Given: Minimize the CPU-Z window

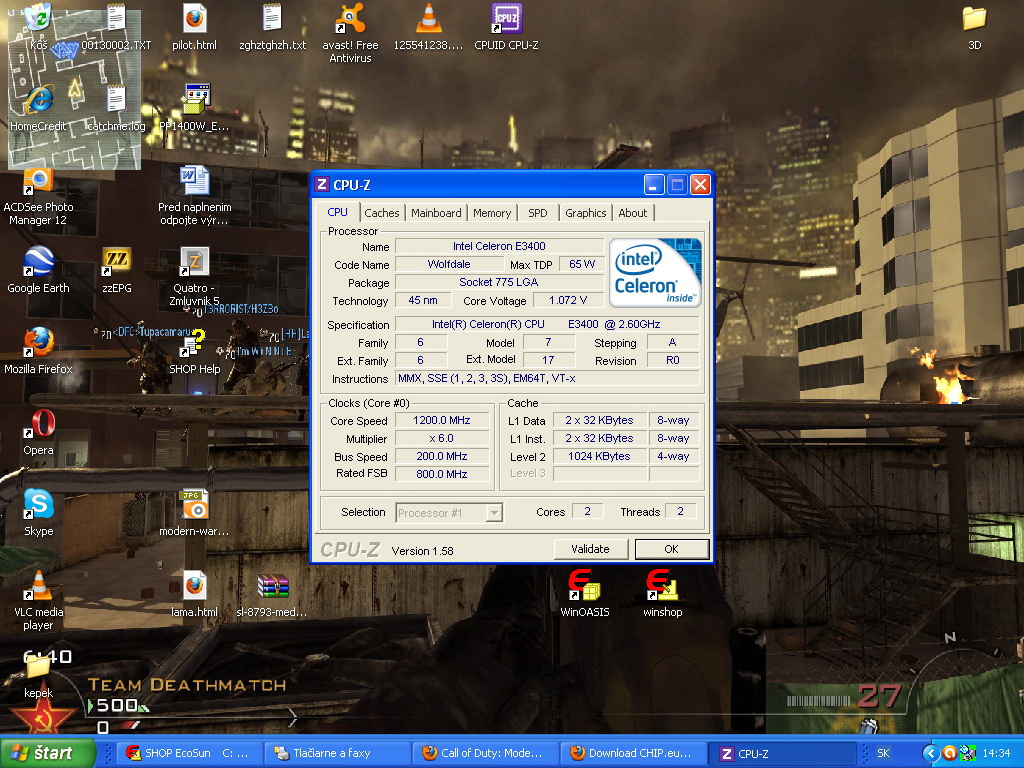Looking at the screenshot, I should 654,185.
